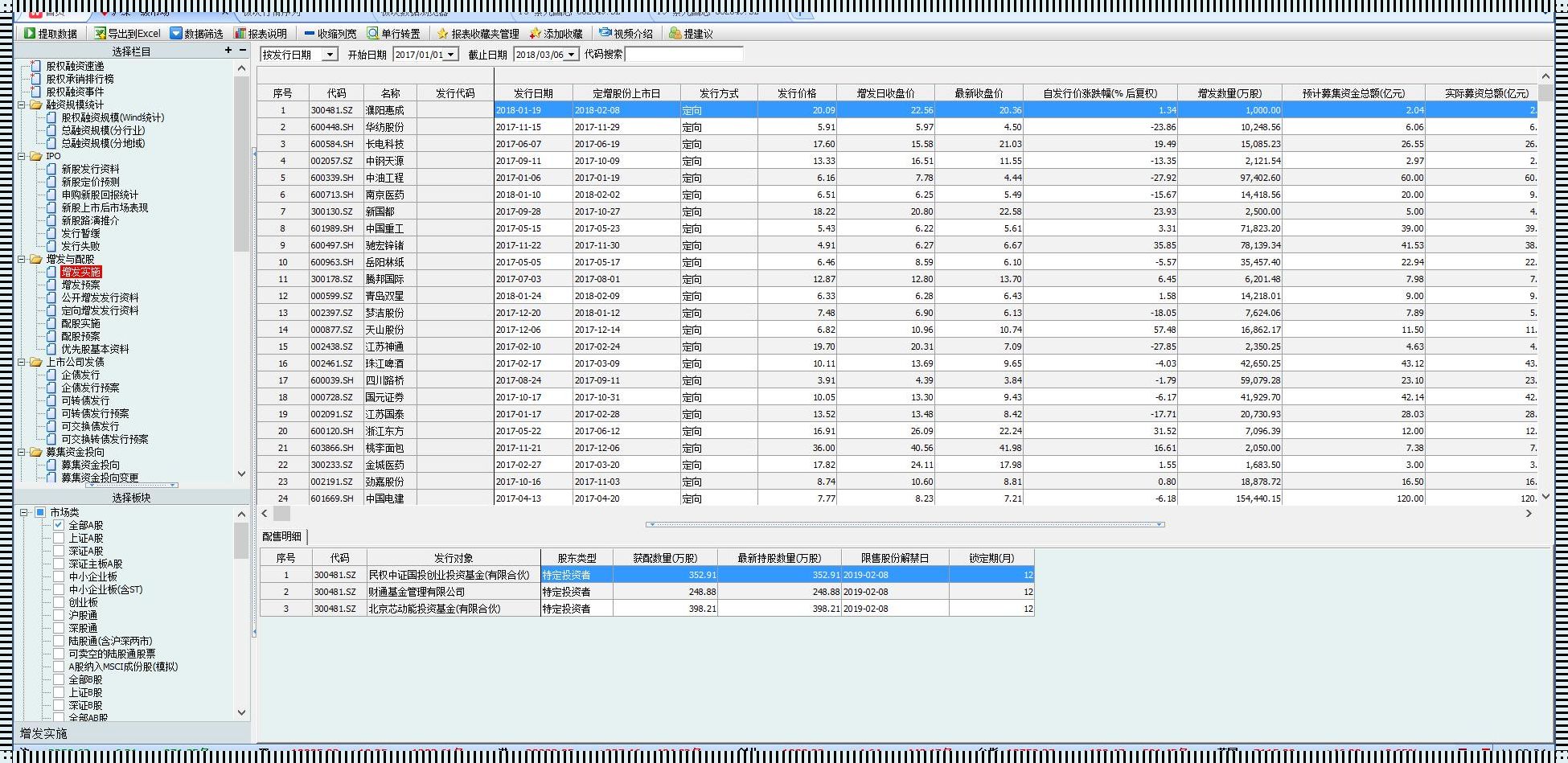Viewport: 1568px width, 763px height.
Task: Select 定向增发发行资料 tree item
Action: pyautogui.click(x=100, y=310)
